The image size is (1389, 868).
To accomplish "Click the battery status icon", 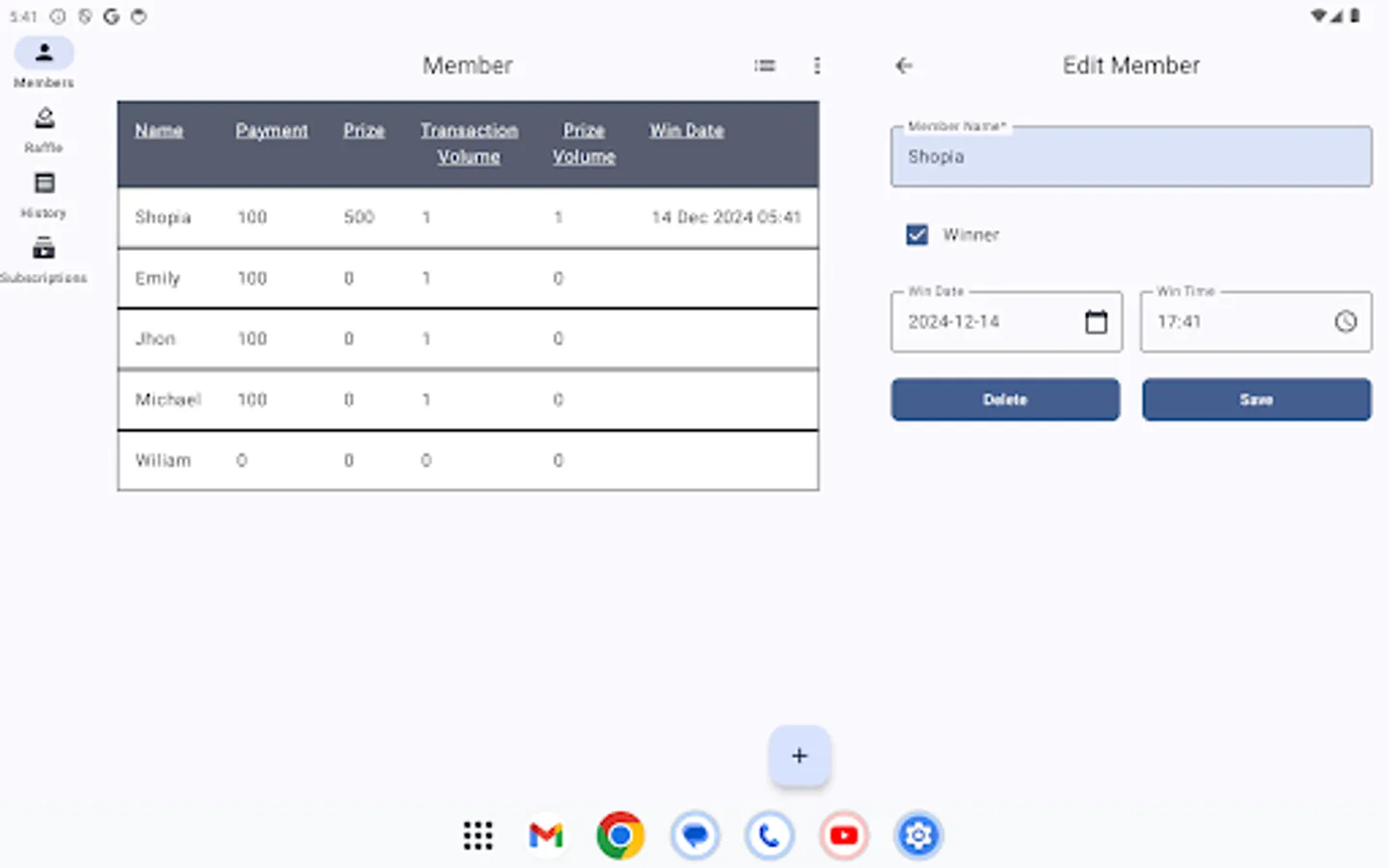I will pyautogui.click(x=1355, y=15).
